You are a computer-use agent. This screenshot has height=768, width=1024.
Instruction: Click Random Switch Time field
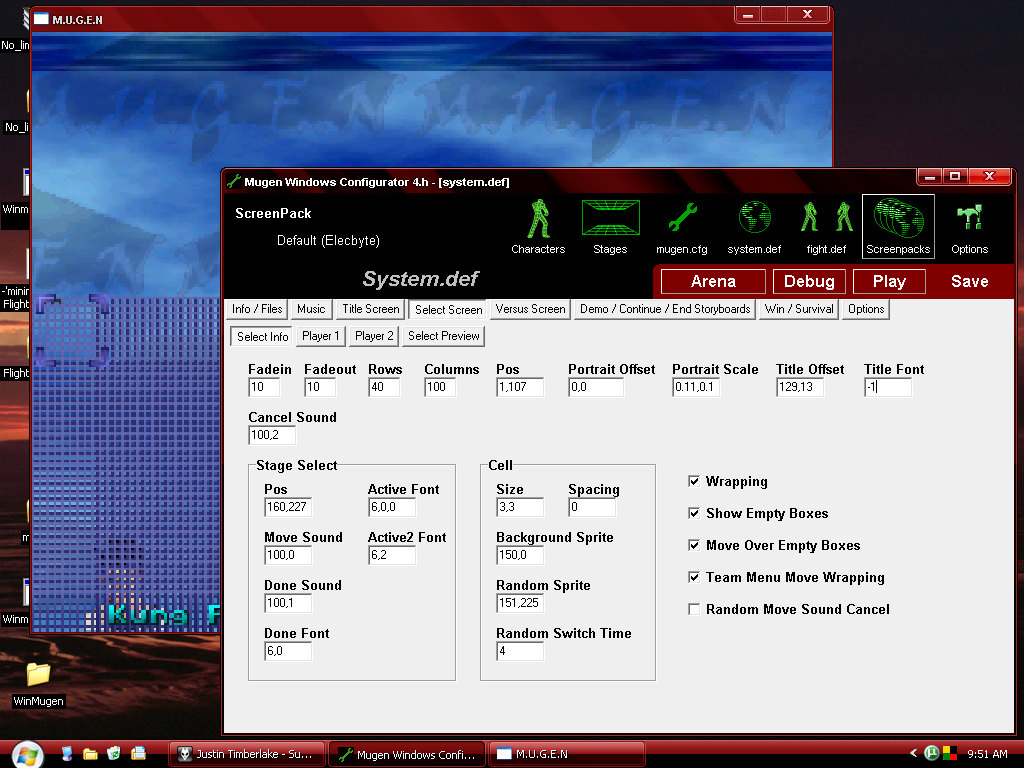tap(520, 651)
